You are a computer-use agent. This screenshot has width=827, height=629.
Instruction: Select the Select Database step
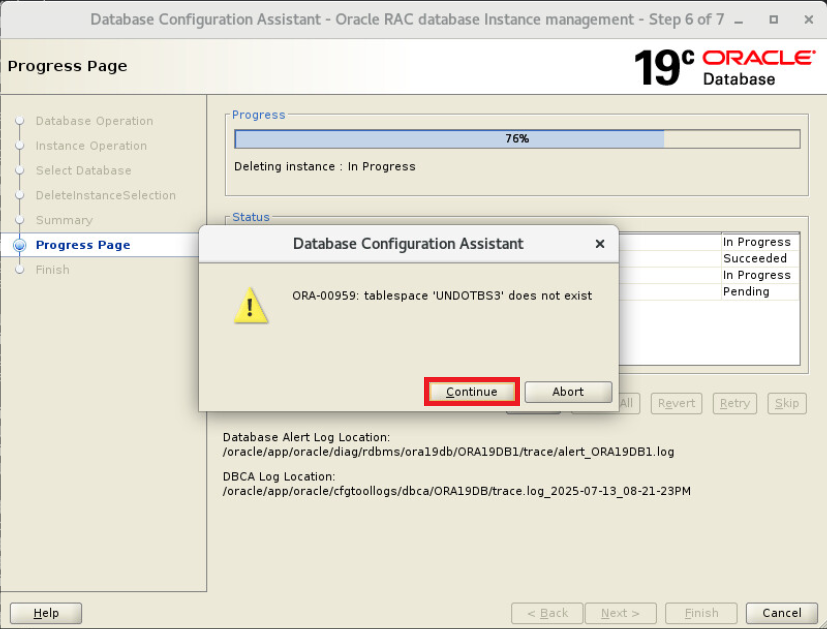(x=83, y=170)
